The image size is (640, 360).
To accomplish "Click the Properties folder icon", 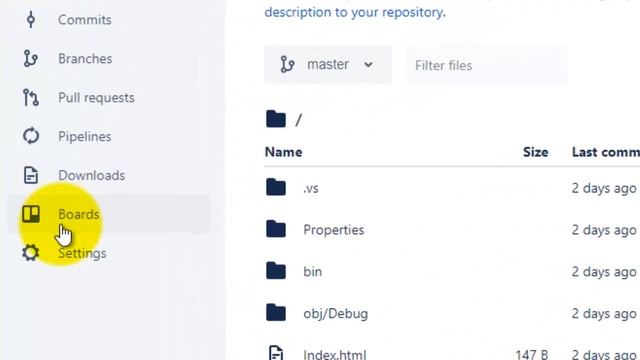I will [276, 229].
